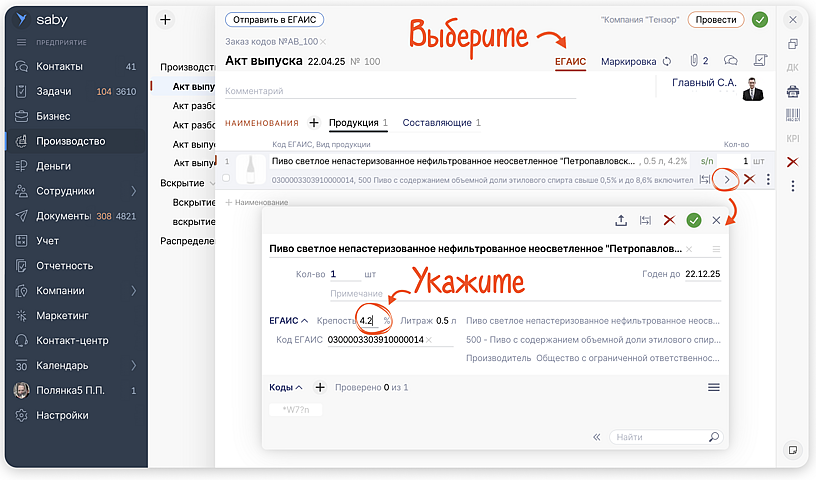Expand product row with right chevron
Viewport: 816px width, 480px height.
727,179
